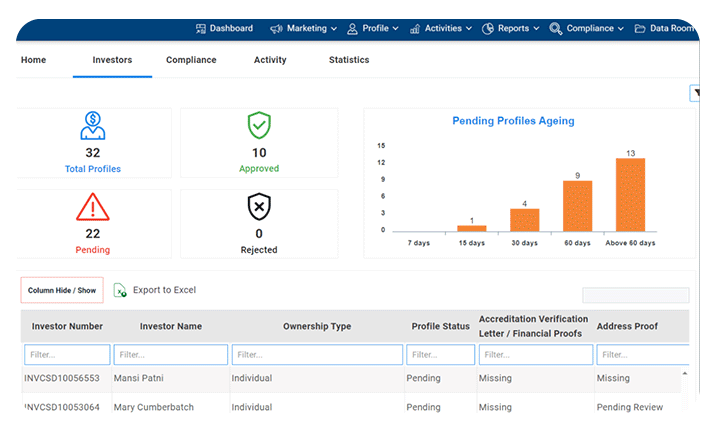Viewport: 721px width, 432px height.
Task: Expand the Reports dropdown chevron
Action: [536, 29]
